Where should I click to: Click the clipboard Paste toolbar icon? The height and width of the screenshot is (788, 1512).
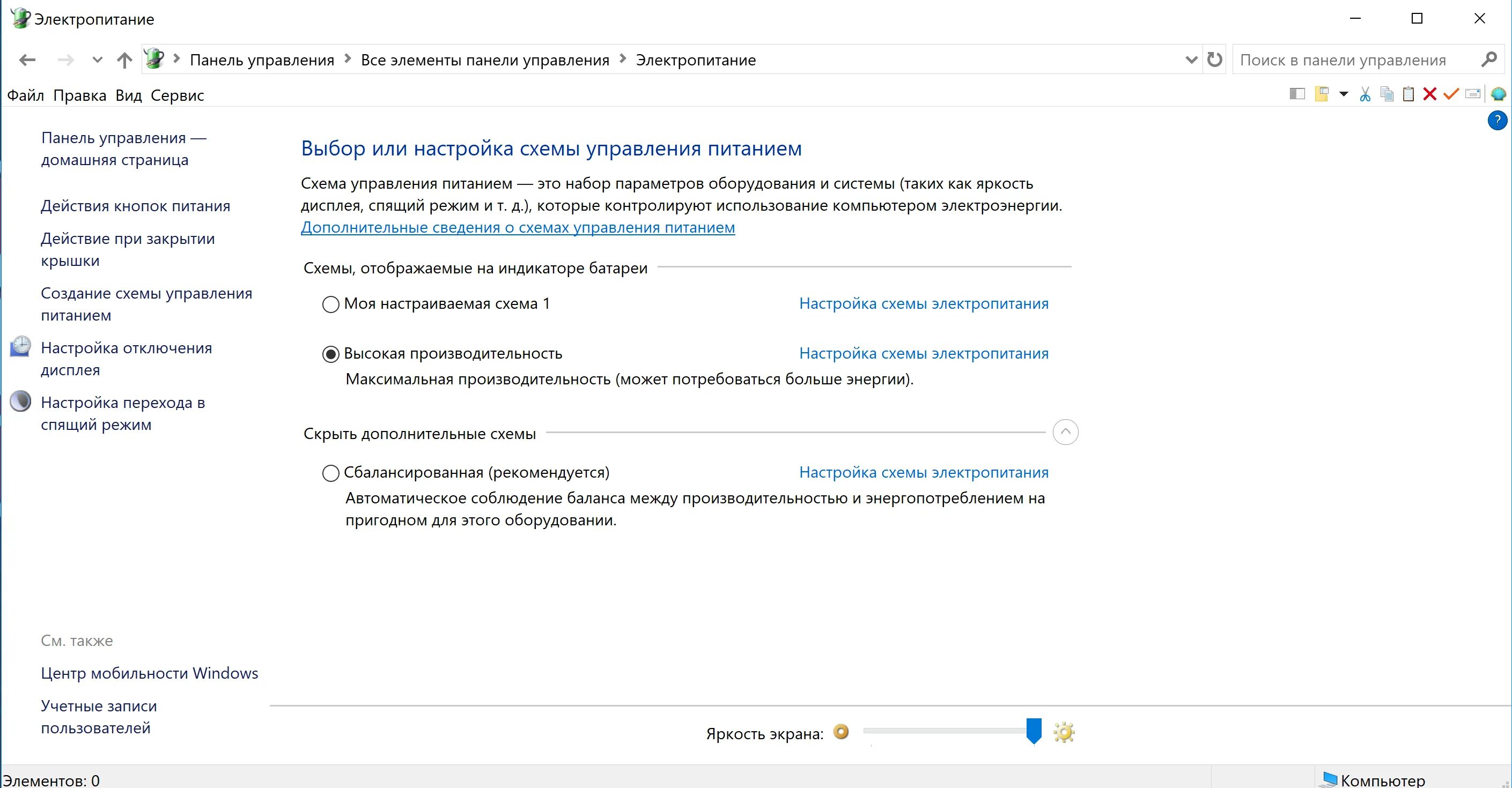pos(1408,94)
